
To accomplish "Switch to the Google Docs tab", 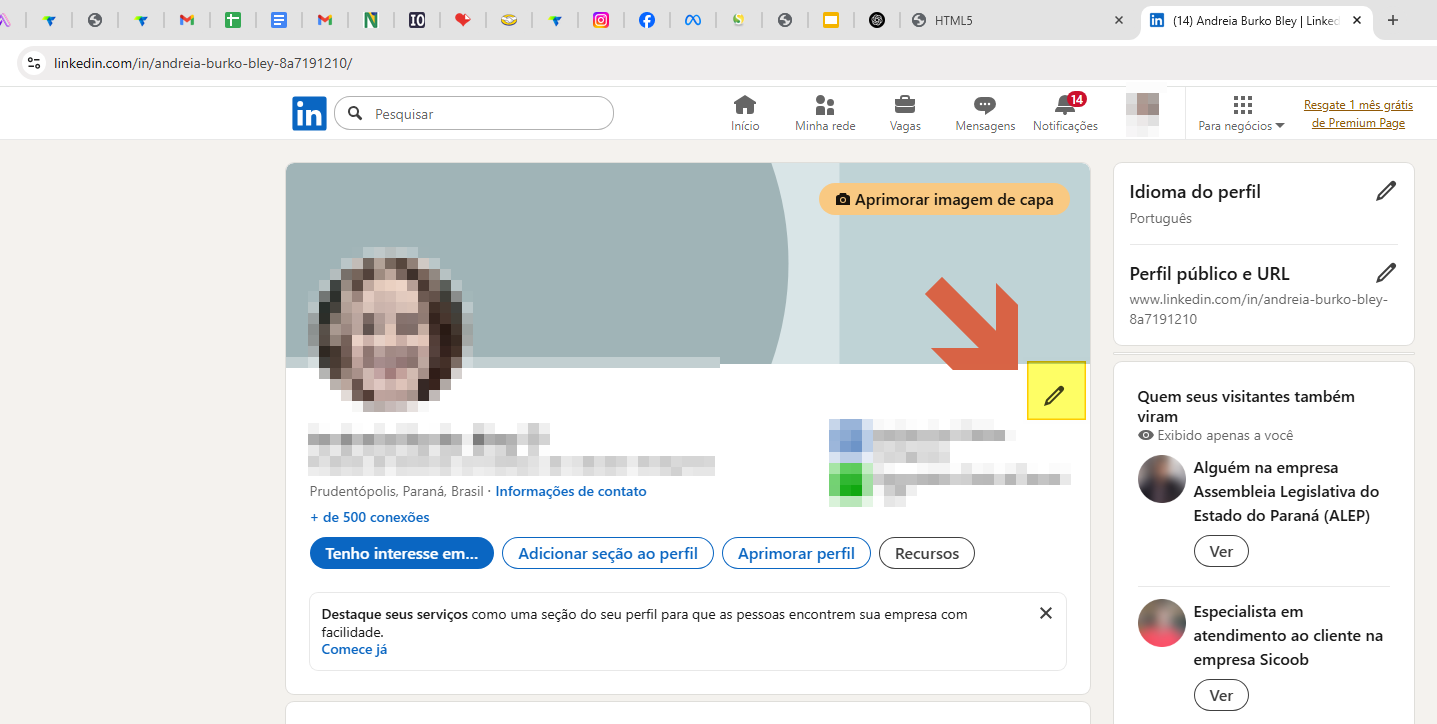I will (x=279, y=20).
